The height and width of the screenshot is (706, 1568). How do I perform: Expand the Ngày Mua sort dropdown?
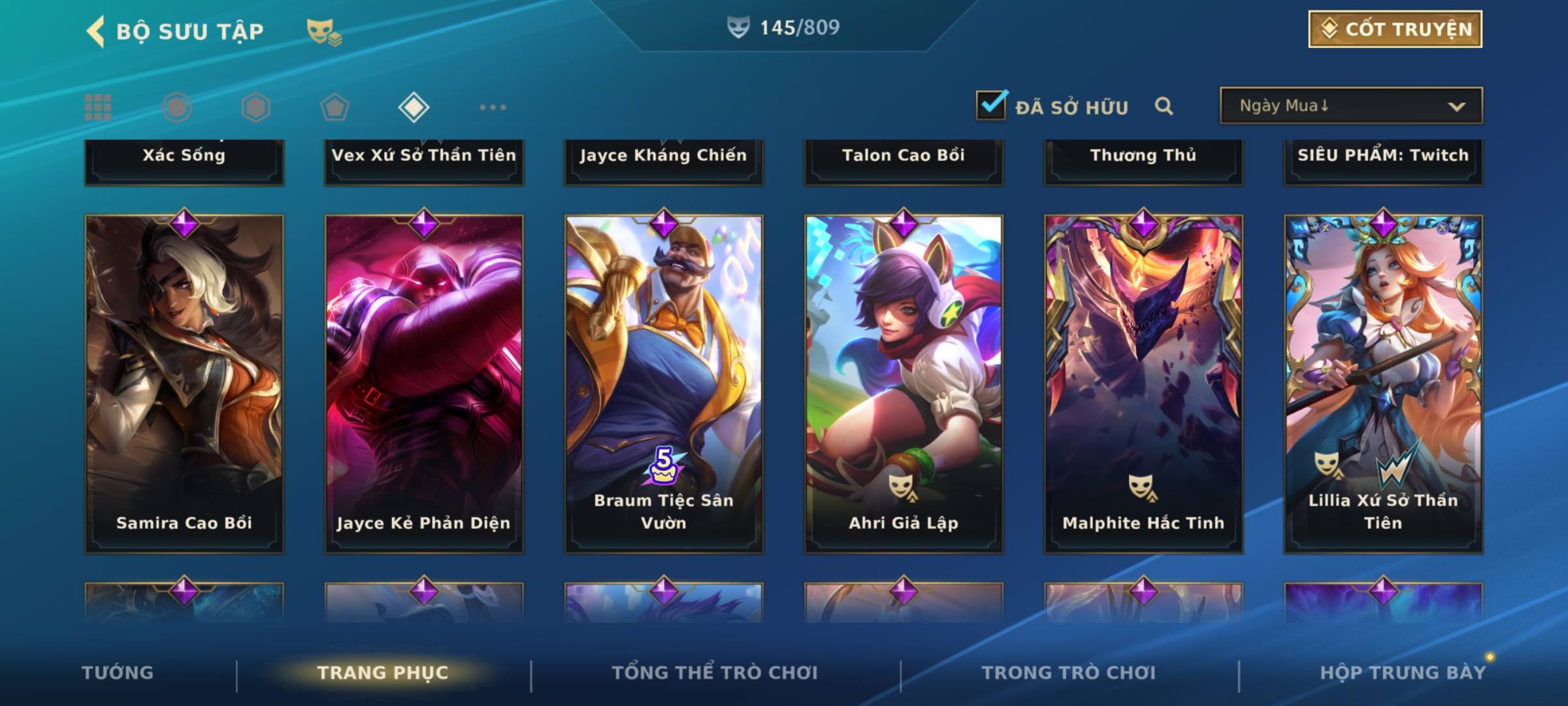[1351, 105]
